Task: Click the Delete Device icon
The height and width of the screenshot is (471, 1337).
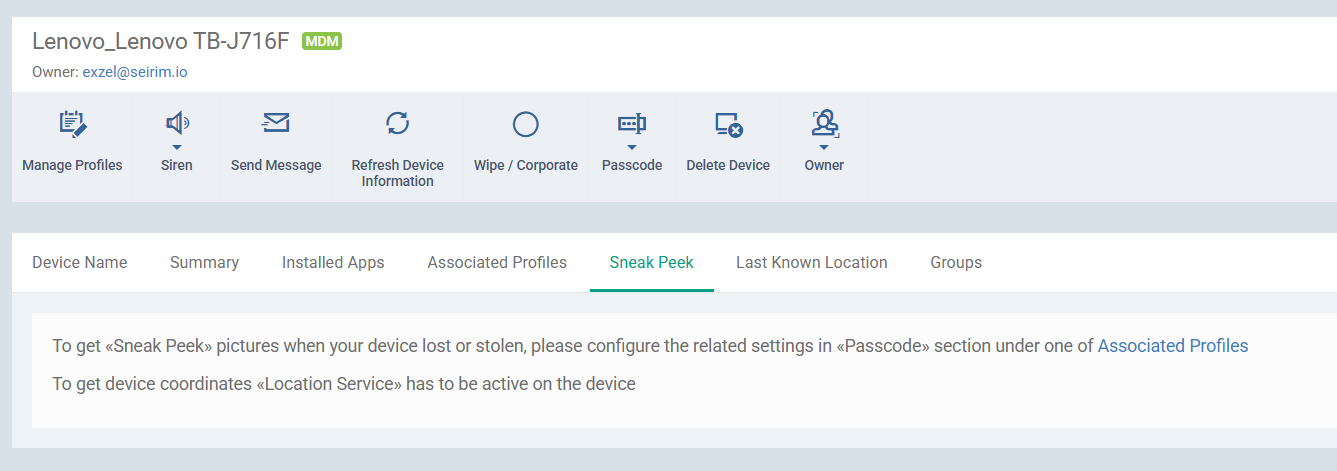Action: (x=728, y=124)
